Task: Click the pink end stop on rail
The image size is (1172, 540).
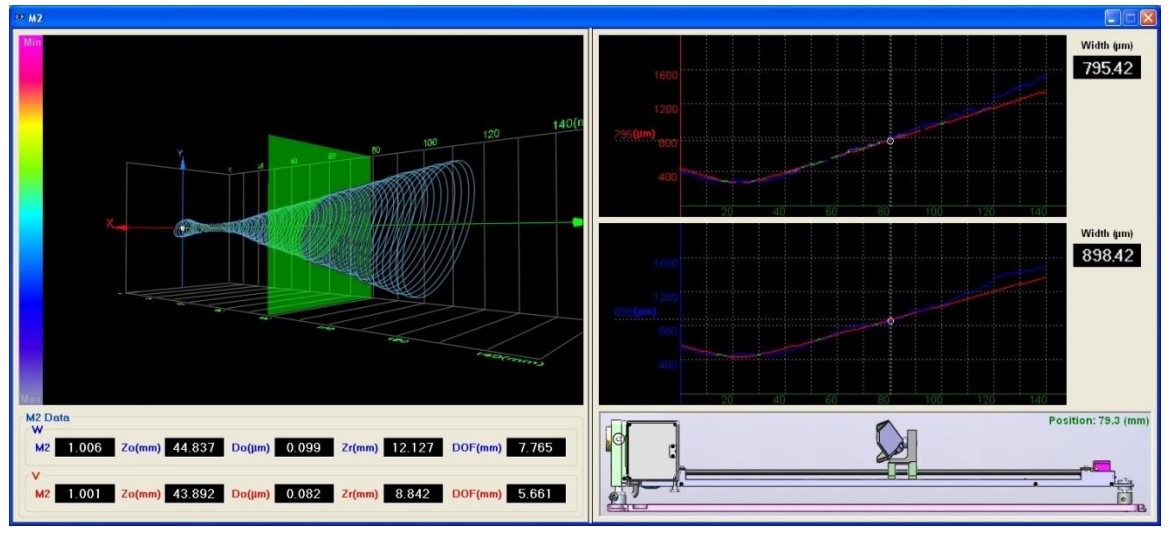Action: 1102,467
